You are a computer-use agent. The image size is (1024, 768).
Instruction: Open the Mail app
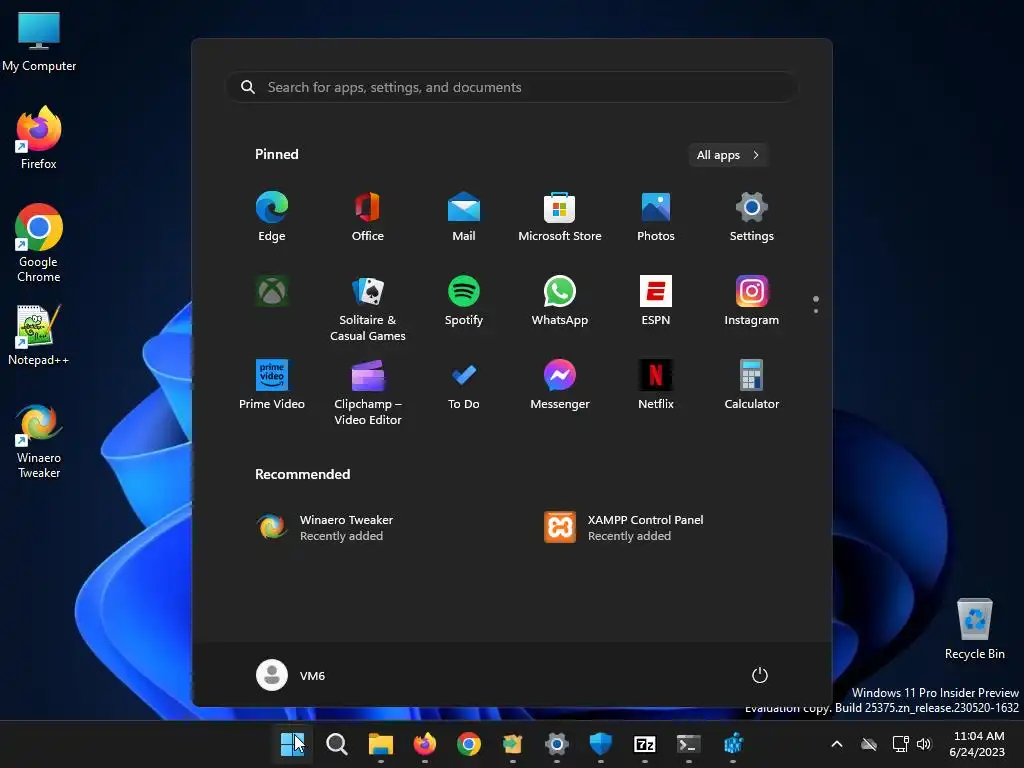(x=464, y=217)
